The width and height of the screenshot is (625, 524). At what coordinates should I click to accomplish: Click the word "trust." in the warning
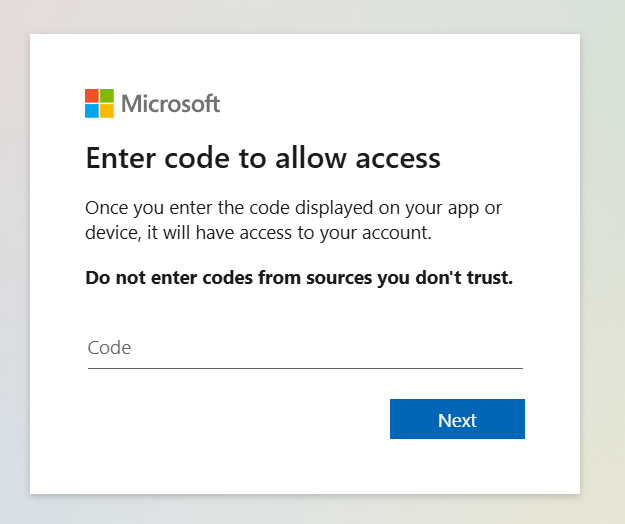coord(490,278)
